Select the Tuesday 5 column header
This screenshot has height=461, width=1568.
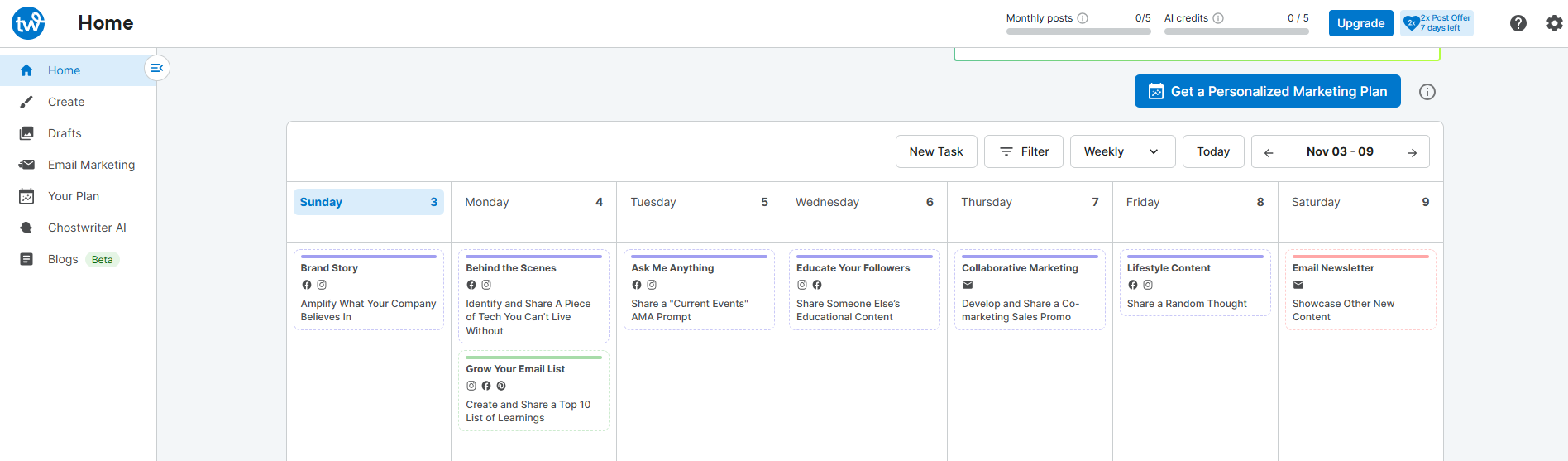(700, 202)
